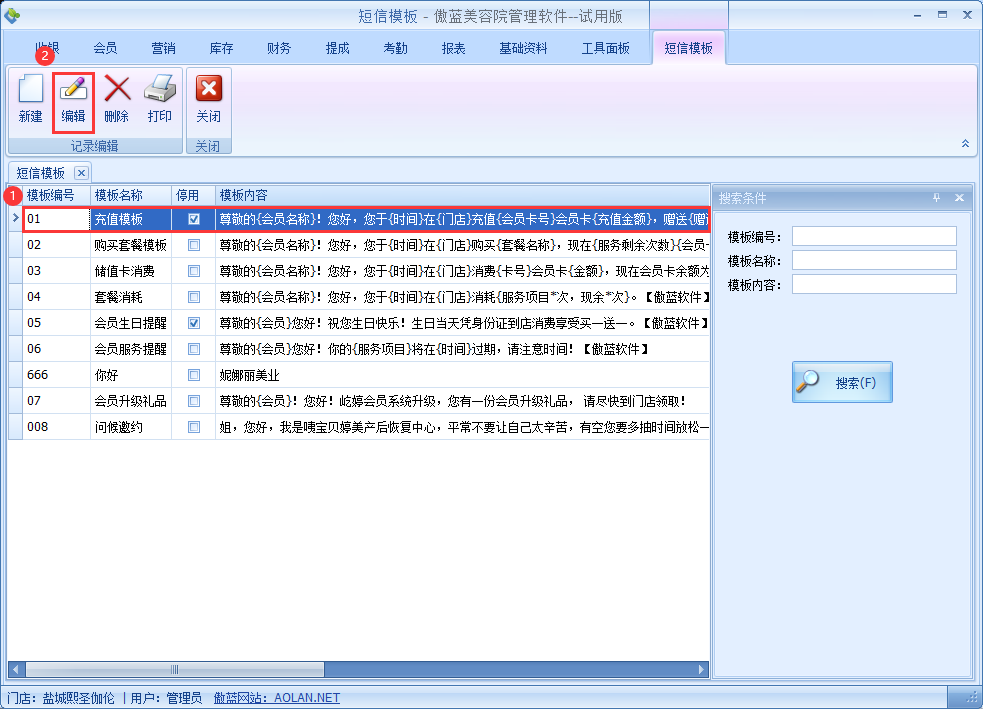Enable 停用 checkbox for 问候邀约 row
Image resolution: width=983 pixels, height=709 pixels.
pos(194,427)
